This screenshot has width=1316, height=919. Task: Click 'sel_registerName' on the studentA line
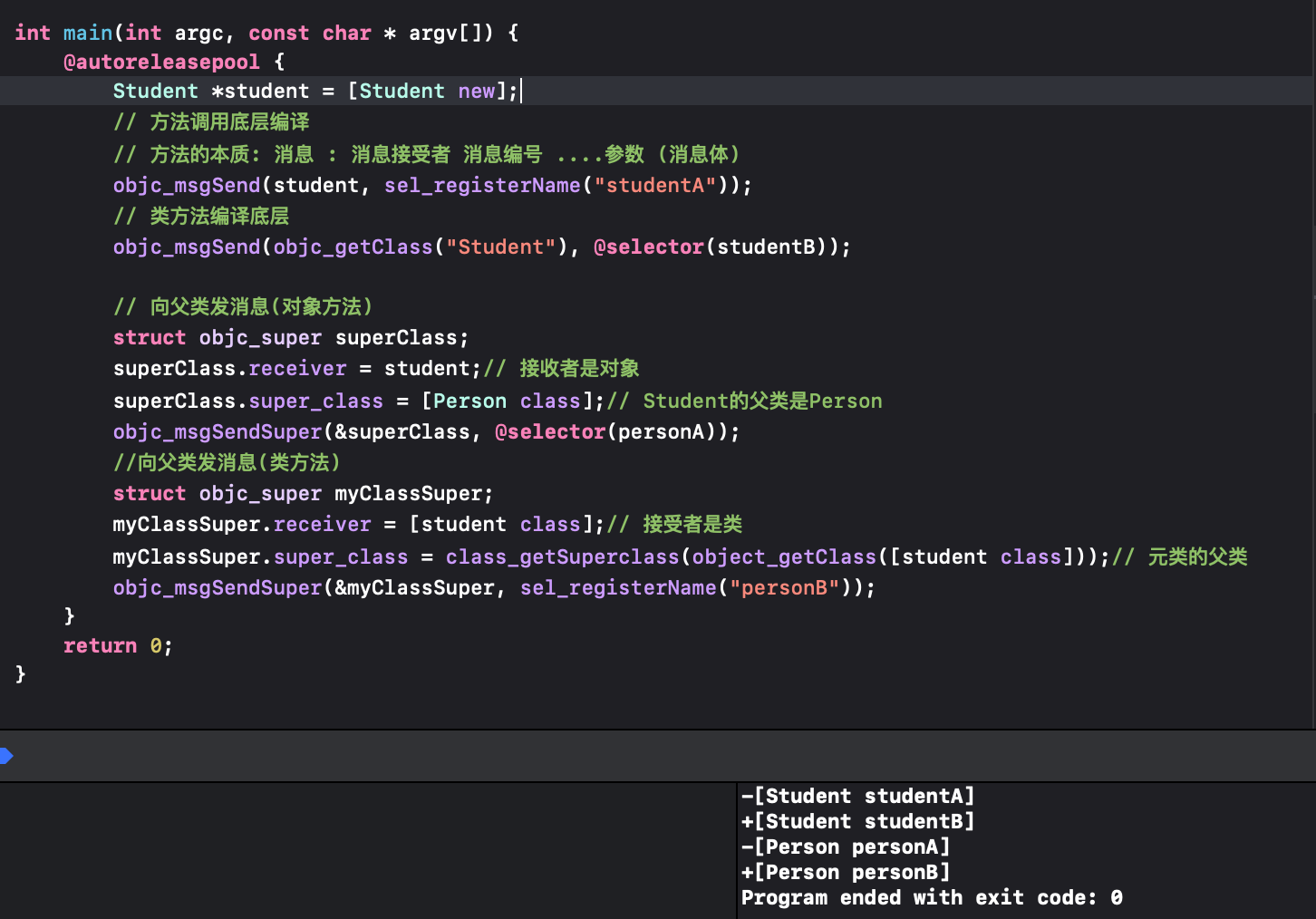482,185
